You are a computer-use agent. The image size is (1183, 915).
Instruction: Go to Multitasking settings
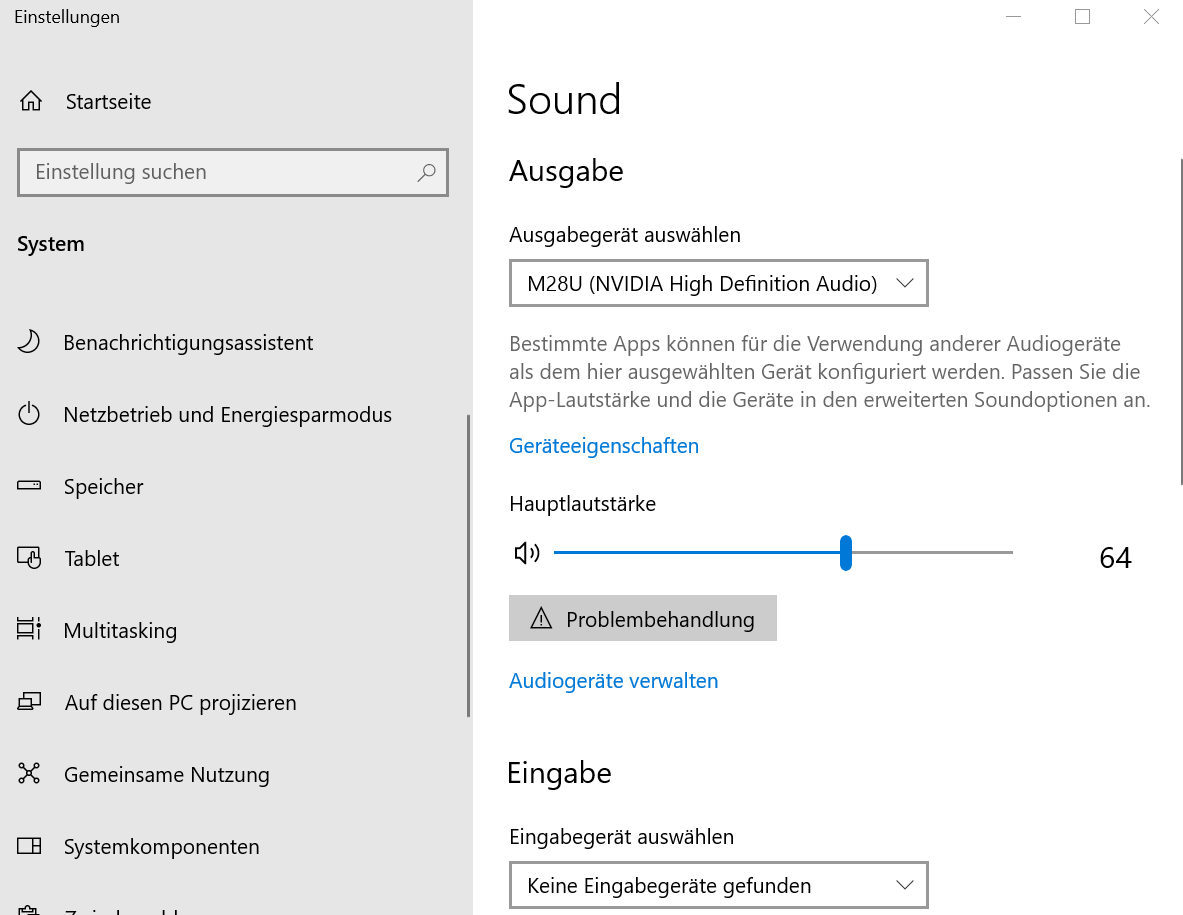(x=120, y=631)
